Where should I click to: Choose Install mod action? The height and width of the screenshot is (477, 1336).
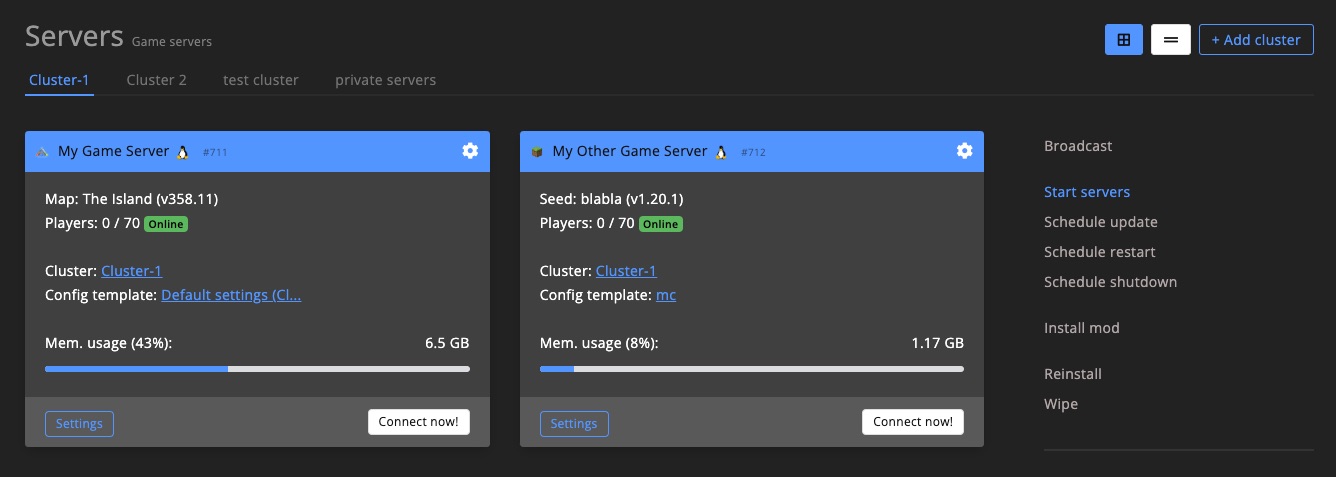point(1082,328)
